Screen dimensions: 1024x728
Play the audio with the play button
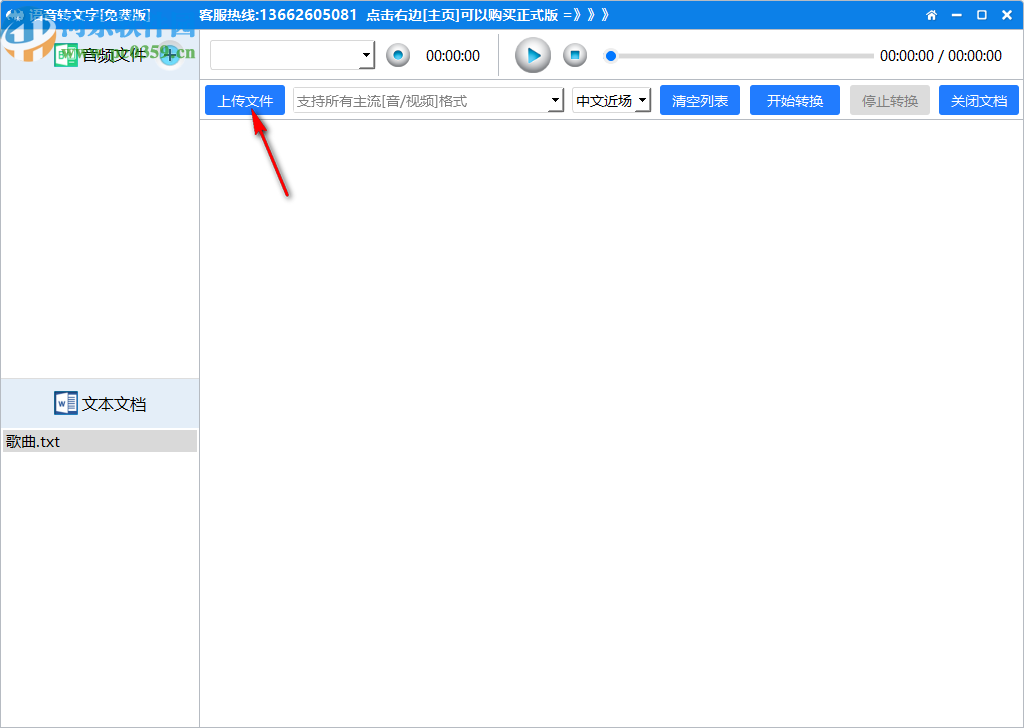point(533,55)
